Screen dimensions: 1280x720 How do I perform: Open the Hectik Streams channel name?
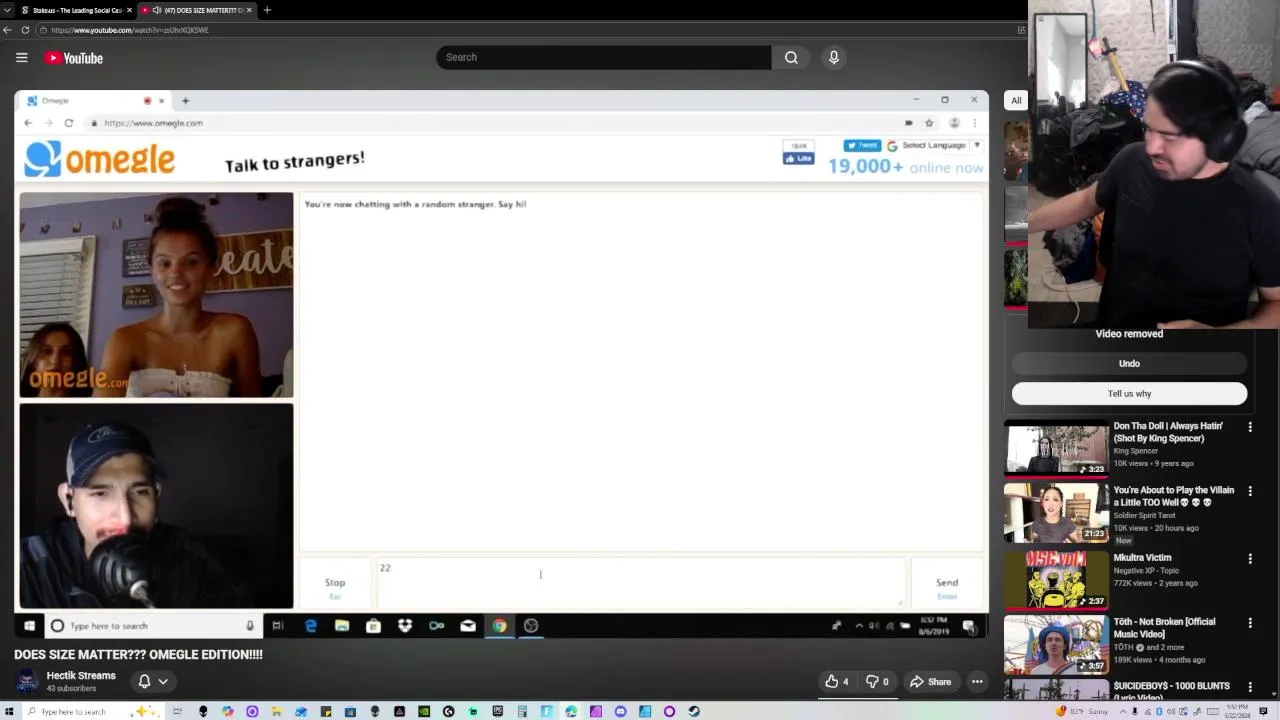(81, 676)
